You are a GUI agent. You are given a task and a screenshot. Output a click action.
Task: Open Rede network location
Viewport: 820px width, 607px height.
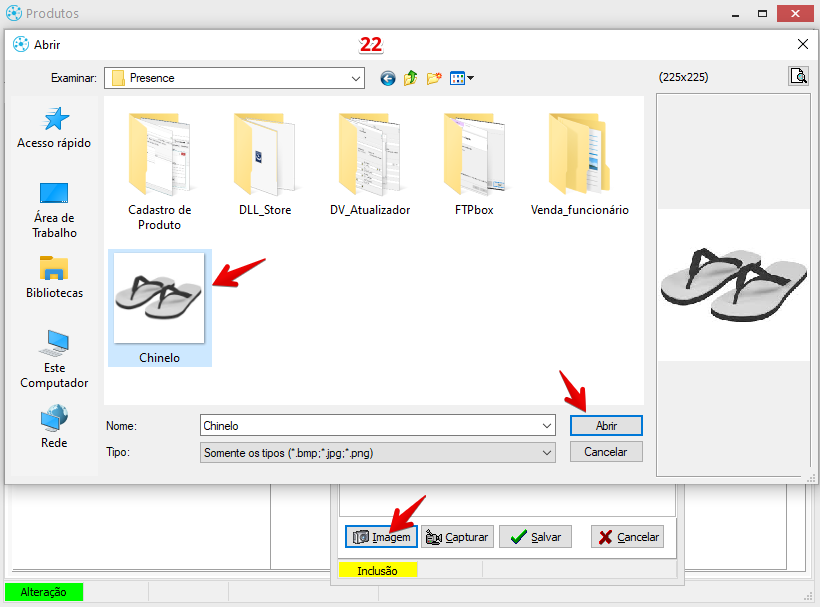(54, 427)
